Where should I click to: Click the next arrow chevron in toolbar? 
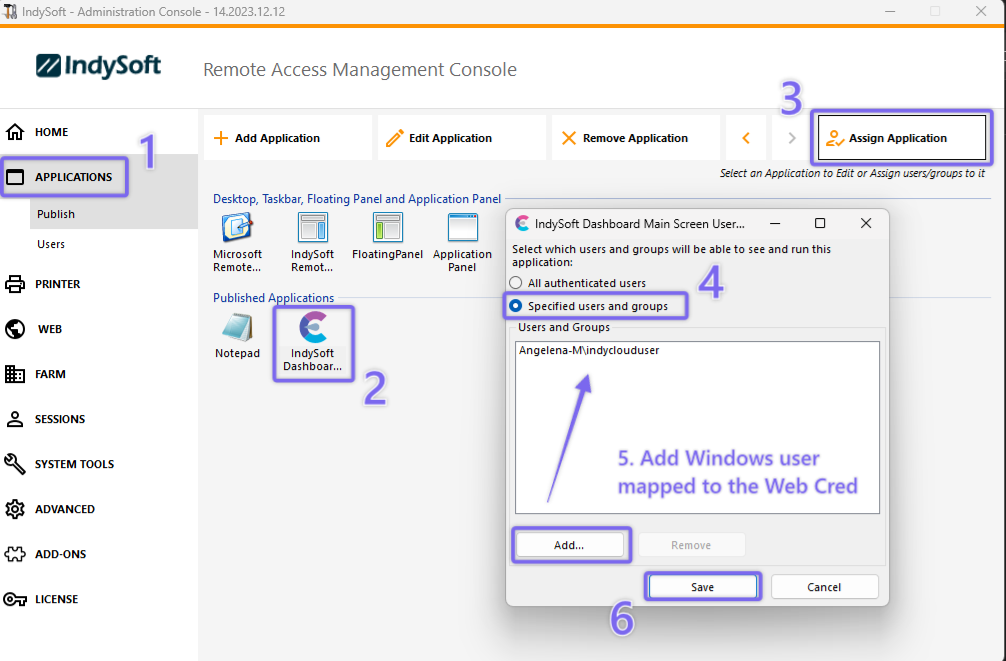pos(792,138)
